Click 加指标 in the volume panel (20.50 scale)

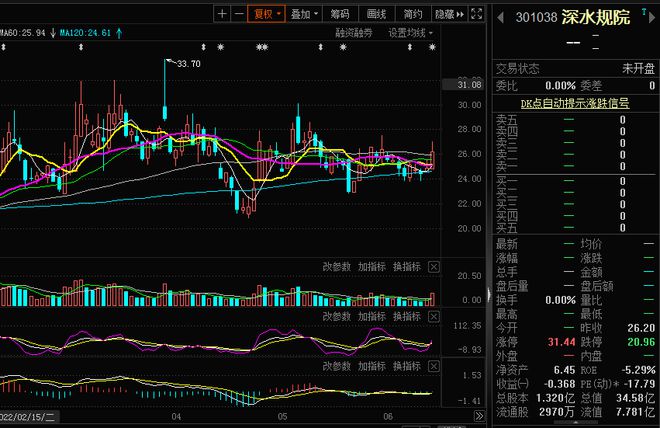coord(372,266)
